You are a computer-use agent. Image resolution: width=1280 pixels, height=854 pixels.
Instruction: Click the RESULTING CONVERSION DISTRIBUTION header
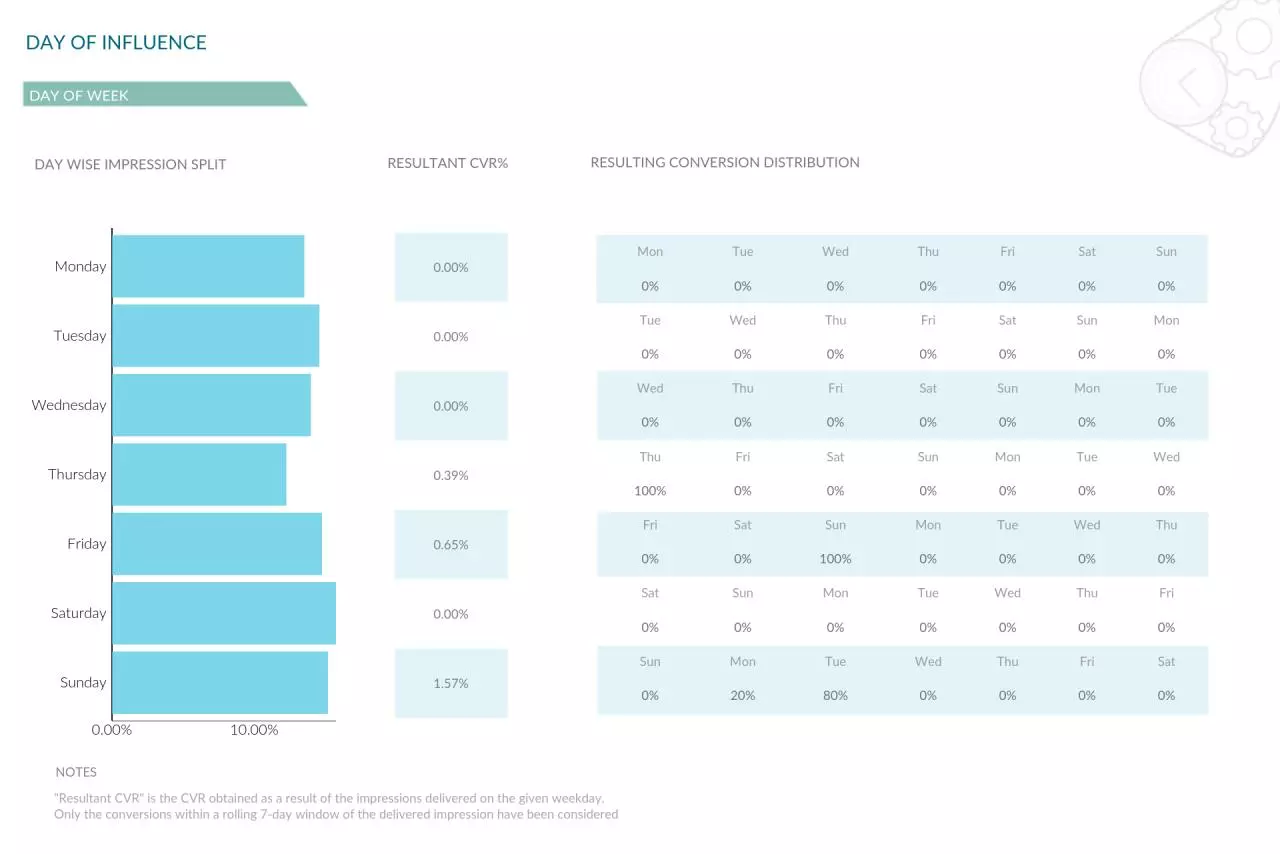pos(725,162)
